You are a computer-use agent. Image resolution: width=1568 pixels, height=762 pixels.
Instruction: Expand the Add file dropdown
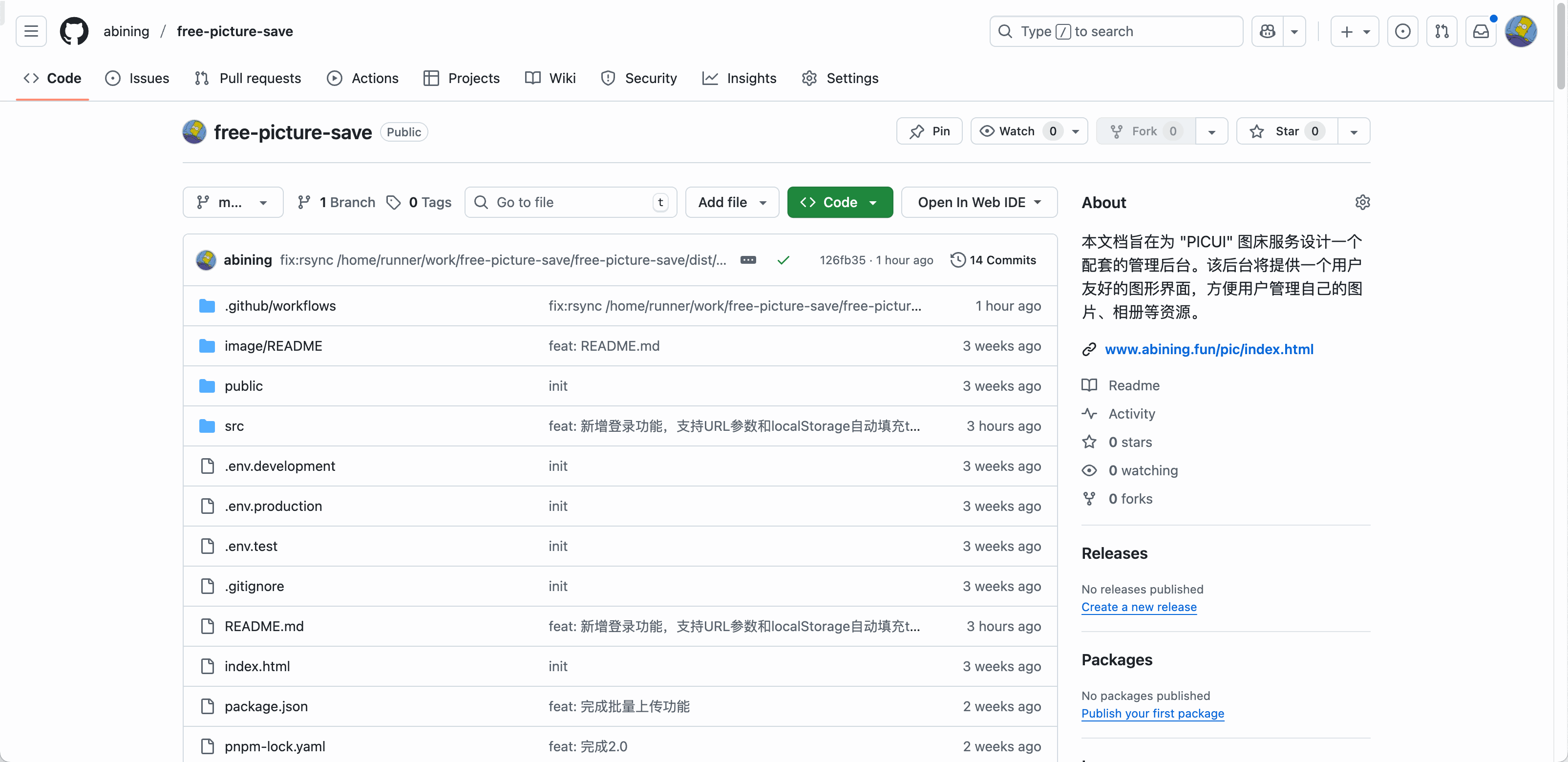pos(732,202)
